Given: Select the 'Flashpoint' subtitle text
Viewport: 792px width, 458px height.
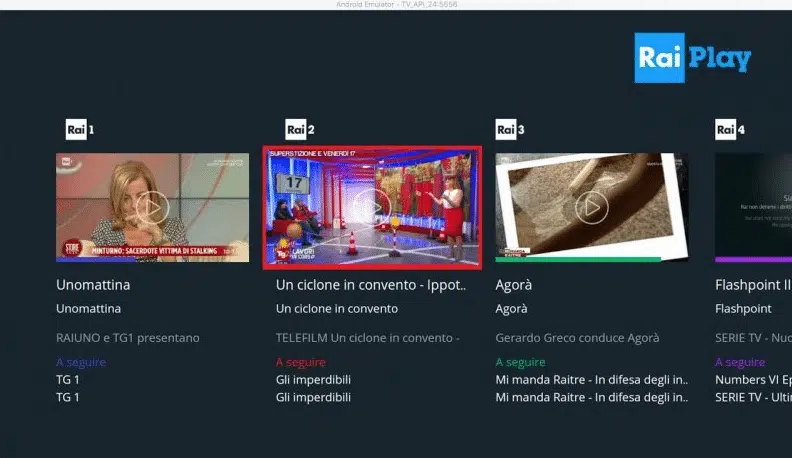Looking at the screenshot, I should coord(743,309).
